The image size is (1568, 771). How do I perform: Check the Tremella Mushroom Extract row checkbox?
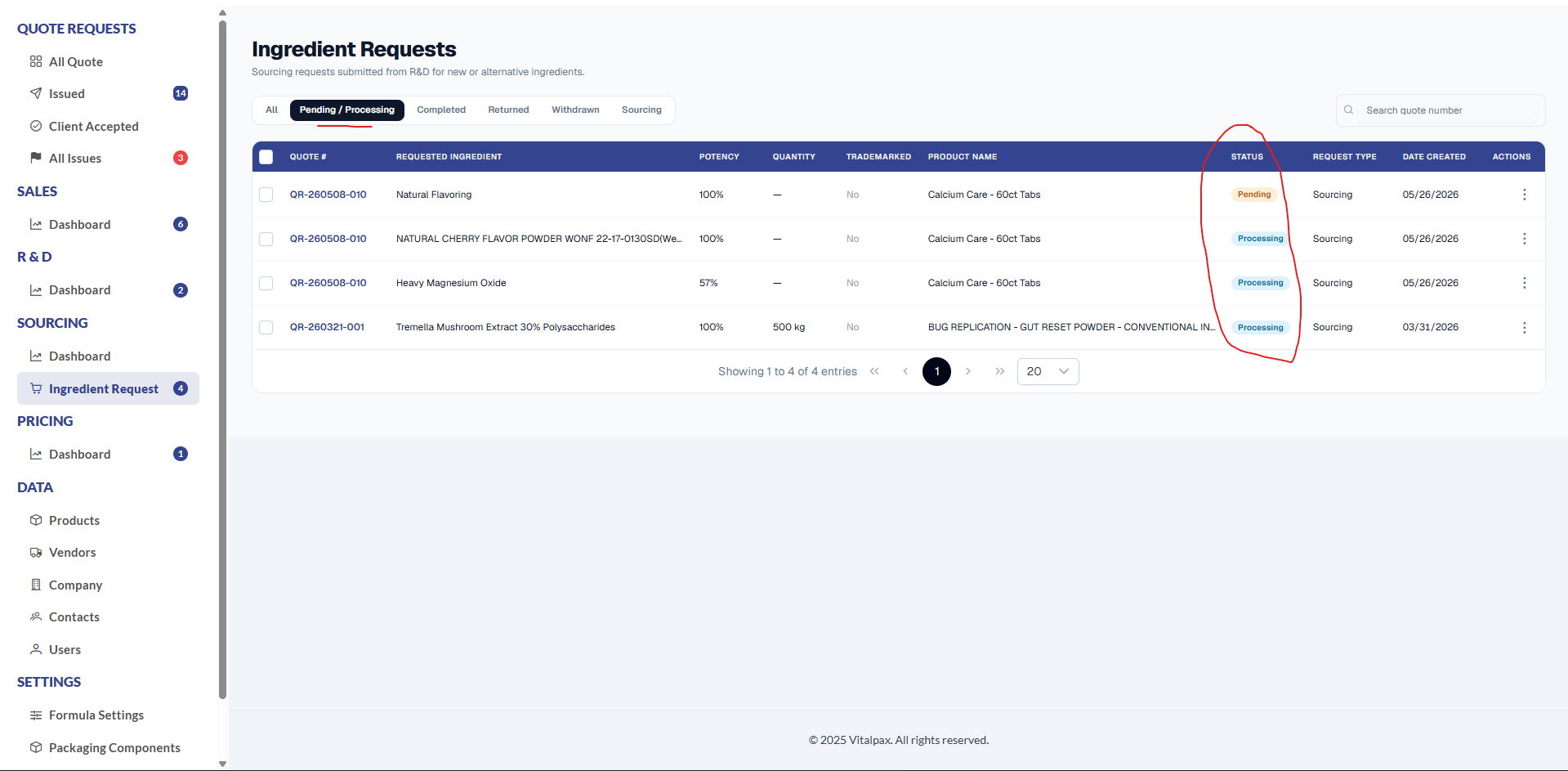click(266, 327)
